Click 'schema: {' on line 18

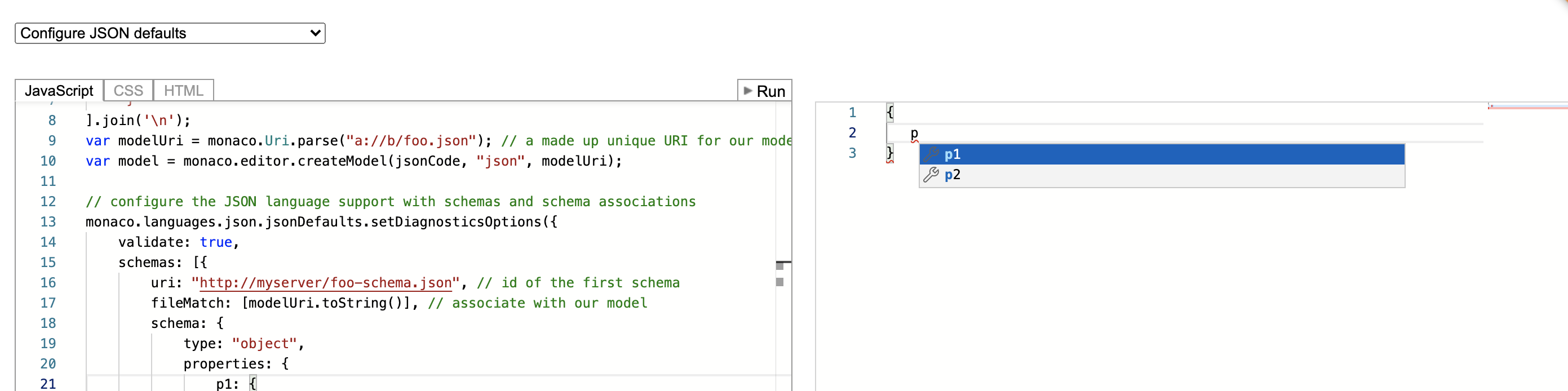[x=188, y=323]
